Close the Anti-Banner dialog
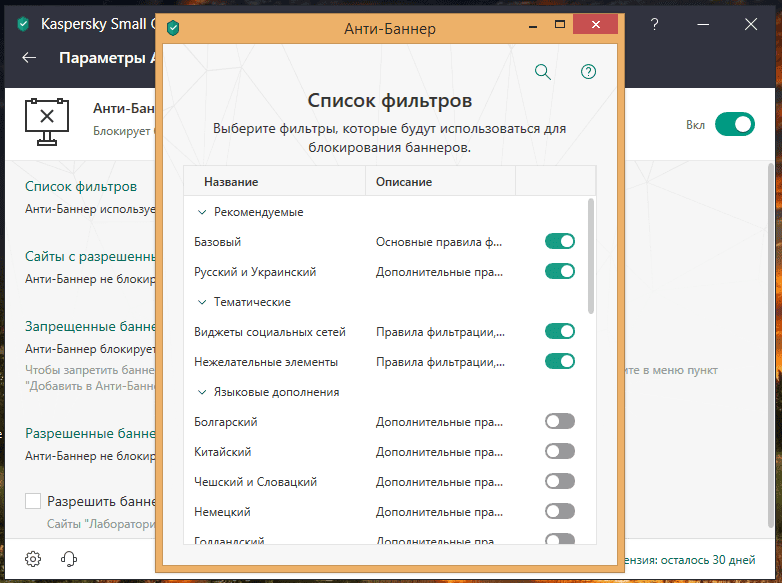The height and width of the screenshot is (583, 782). [595, 24]
